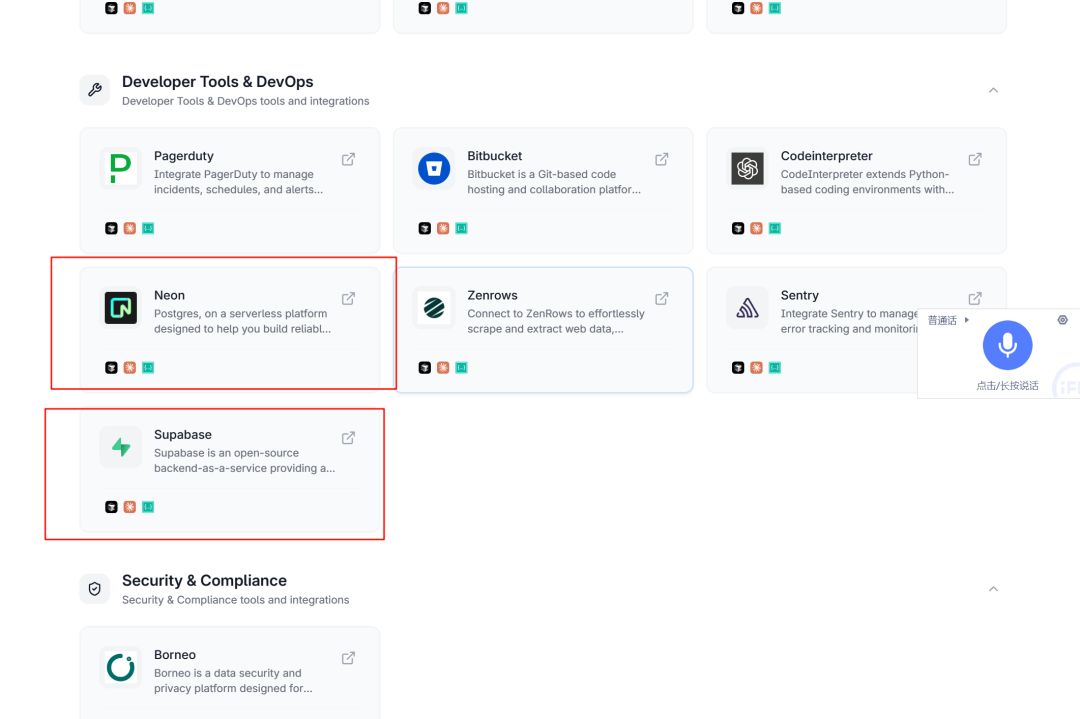Open Supabase external link icon
Viewport: 1080px width, 719px height.
(x=349, y=437)
